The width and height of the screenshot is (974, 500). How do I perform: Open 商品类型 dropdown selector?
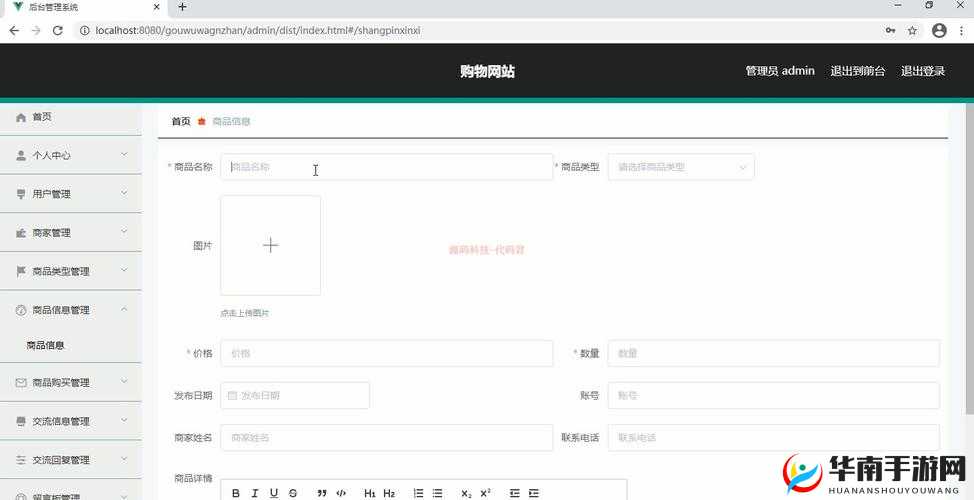[x=681, y=167]
